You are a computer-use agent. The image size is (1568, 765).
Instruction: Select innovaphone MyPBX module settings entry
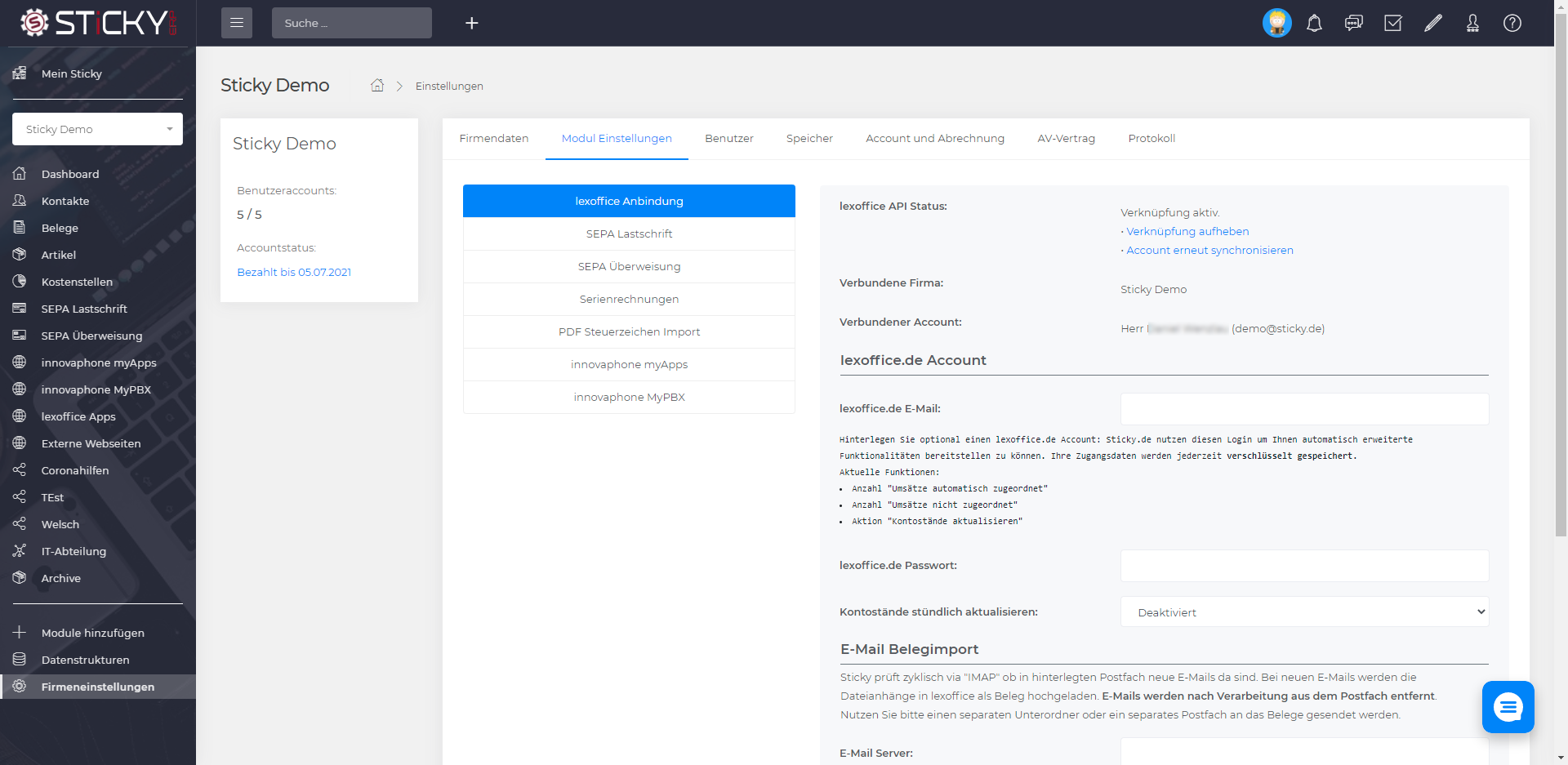(x=629, y=397)
